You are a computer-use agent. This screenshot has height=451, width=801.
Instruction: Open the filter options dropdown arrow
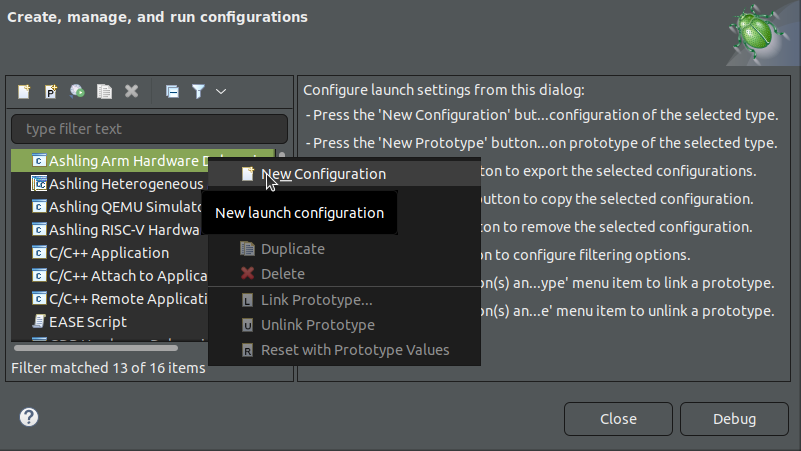coord(221,91)
